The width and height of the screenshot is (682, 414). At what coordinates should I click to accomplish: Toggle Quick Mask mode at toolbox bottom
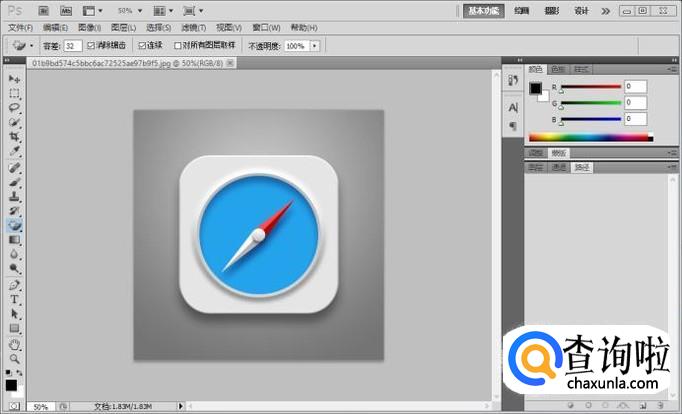[x=14, y=406]
